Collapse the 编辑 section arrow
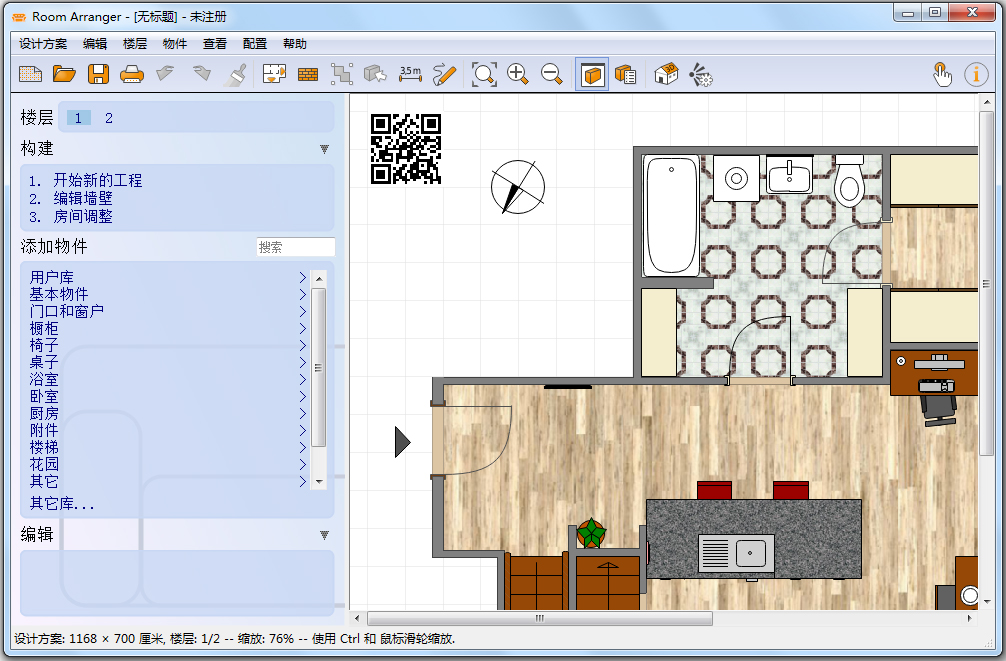This screenshot has height=661, width=1006. [x=325, y=535]
